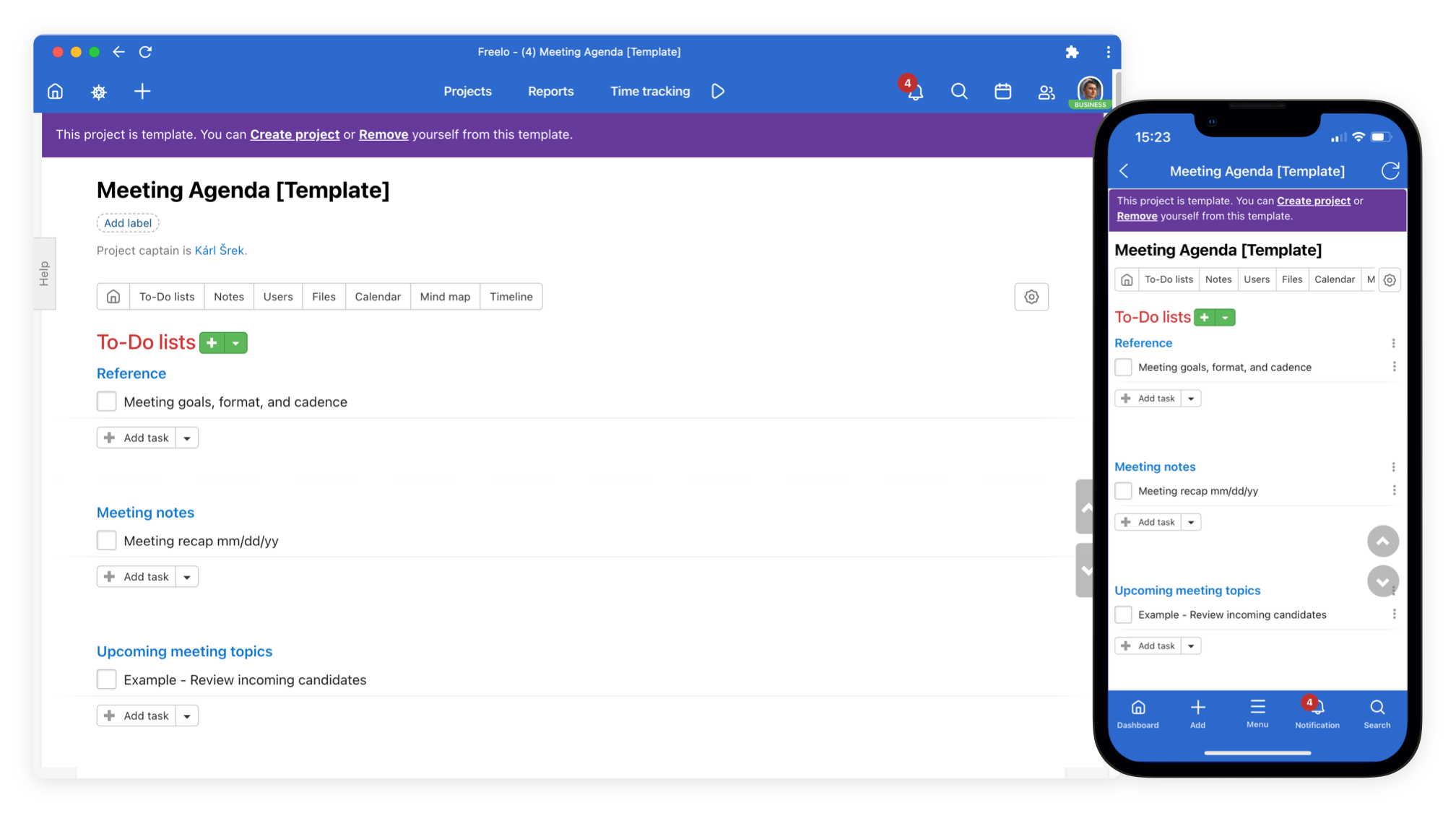
Task: Open the Upcoming meeting topics list on desktop
Action: click(184, 651)
